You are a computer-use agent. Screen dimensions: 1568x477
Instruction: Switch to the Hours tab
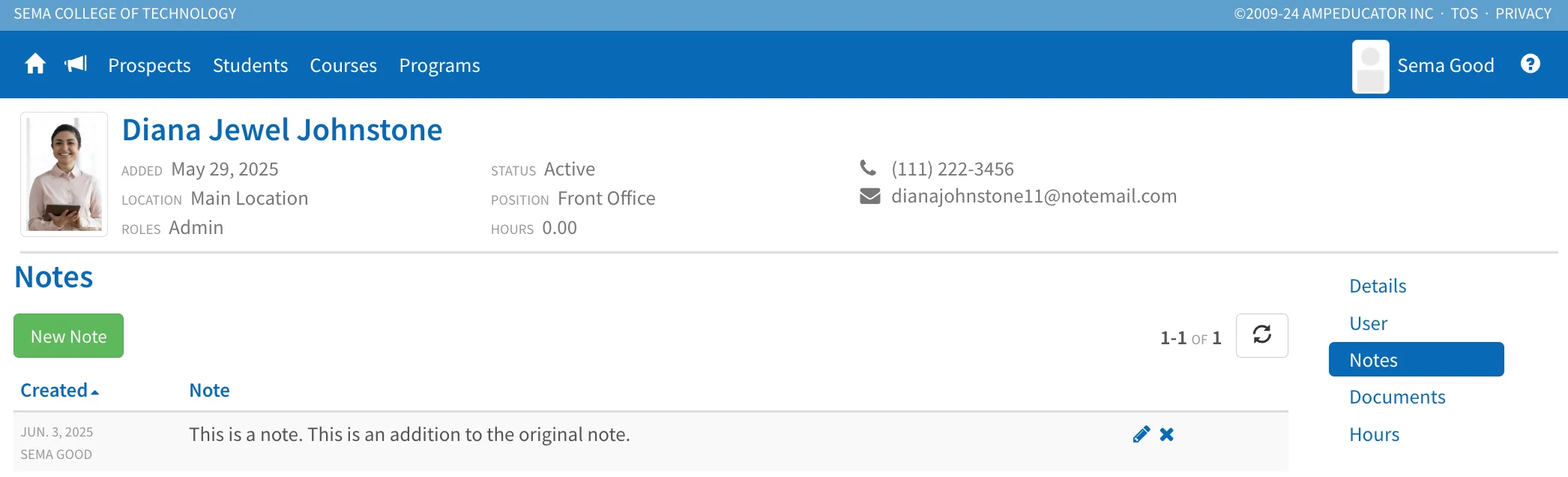(1374, 434)
